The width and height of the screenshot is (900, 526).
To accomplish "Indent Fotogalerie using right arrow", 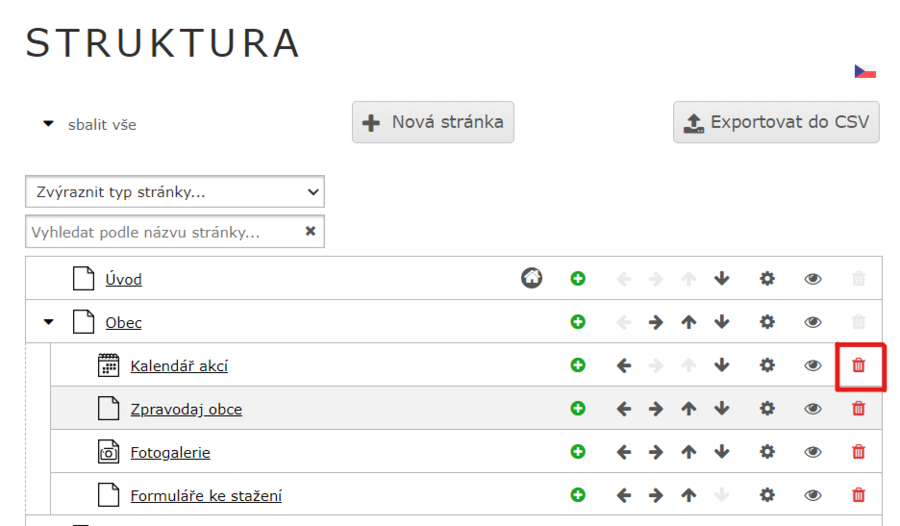I will click(656, 452).
